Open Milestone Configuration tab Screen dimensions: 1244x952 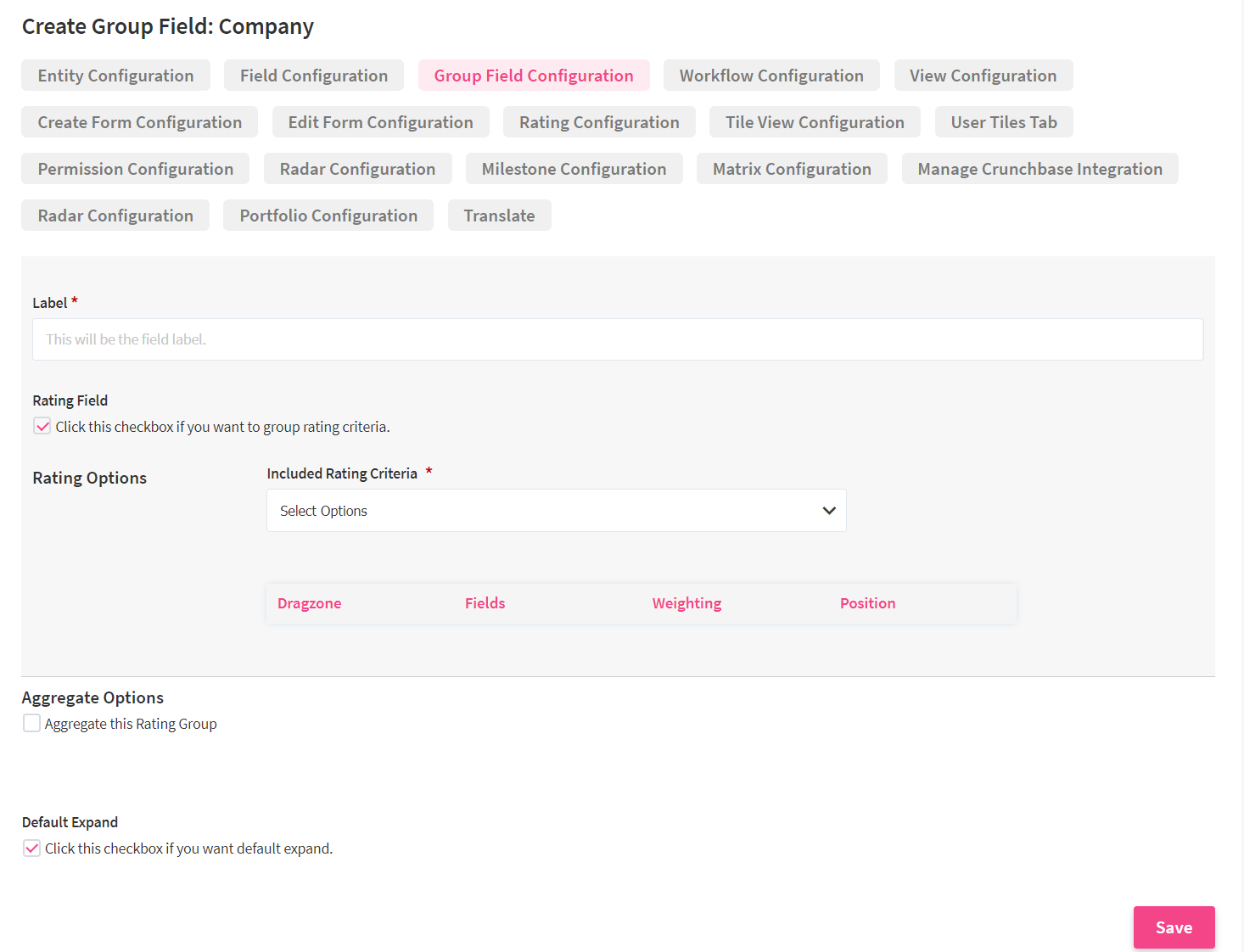573,169
